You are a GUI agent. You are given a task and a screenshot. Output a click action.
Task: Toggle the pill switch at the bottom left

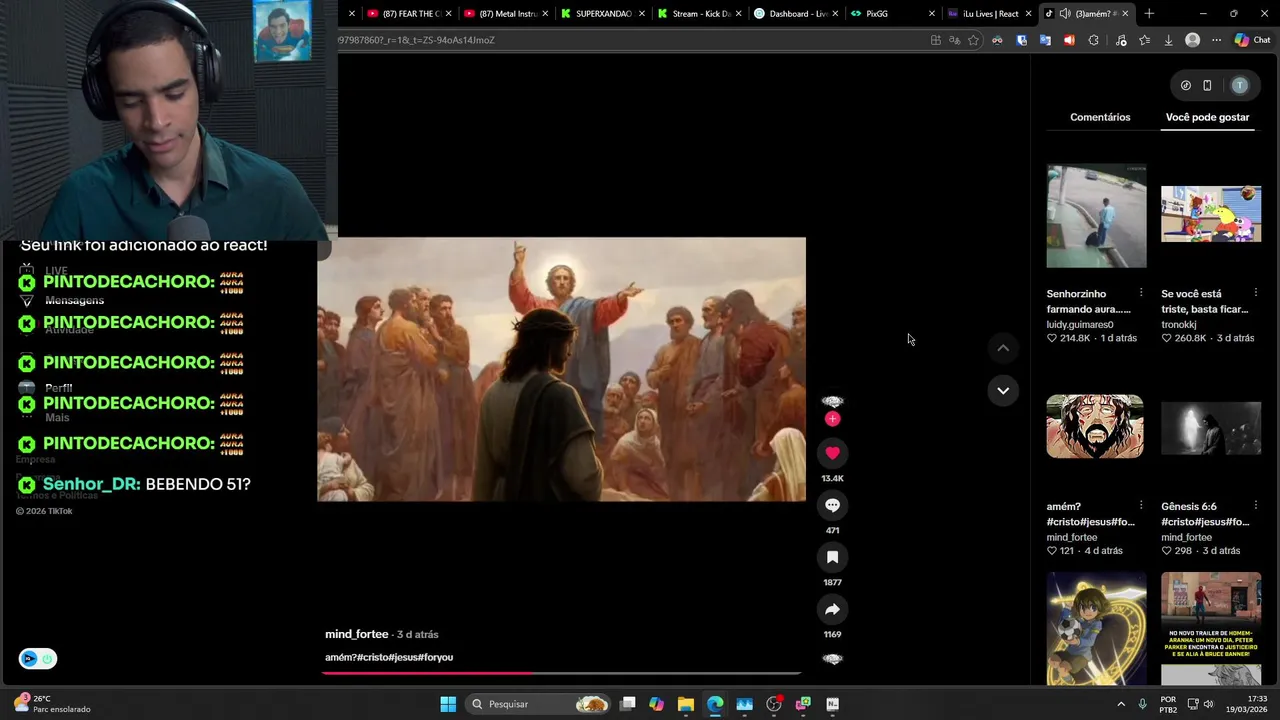tap(38, 658)
